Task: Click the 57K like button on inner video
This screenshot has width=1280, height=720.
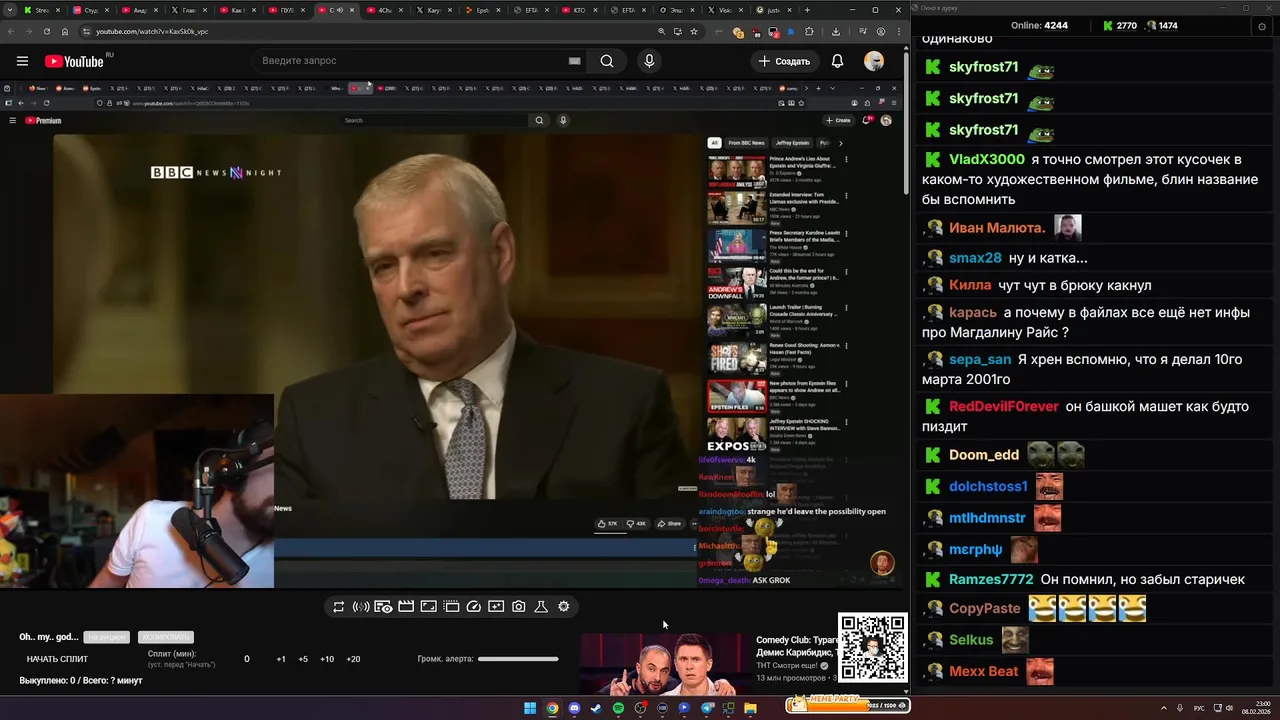Action: coord(608,523)
